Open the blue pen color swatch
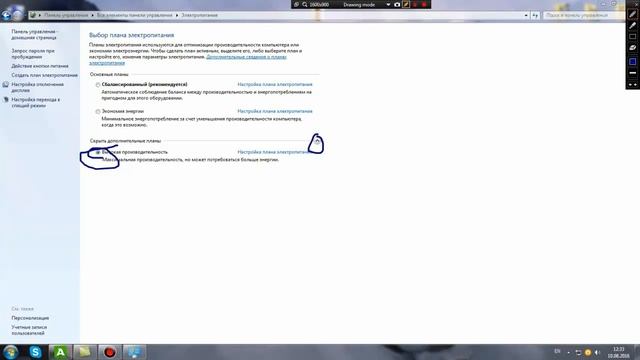640x360 pixels. (633, 61)
